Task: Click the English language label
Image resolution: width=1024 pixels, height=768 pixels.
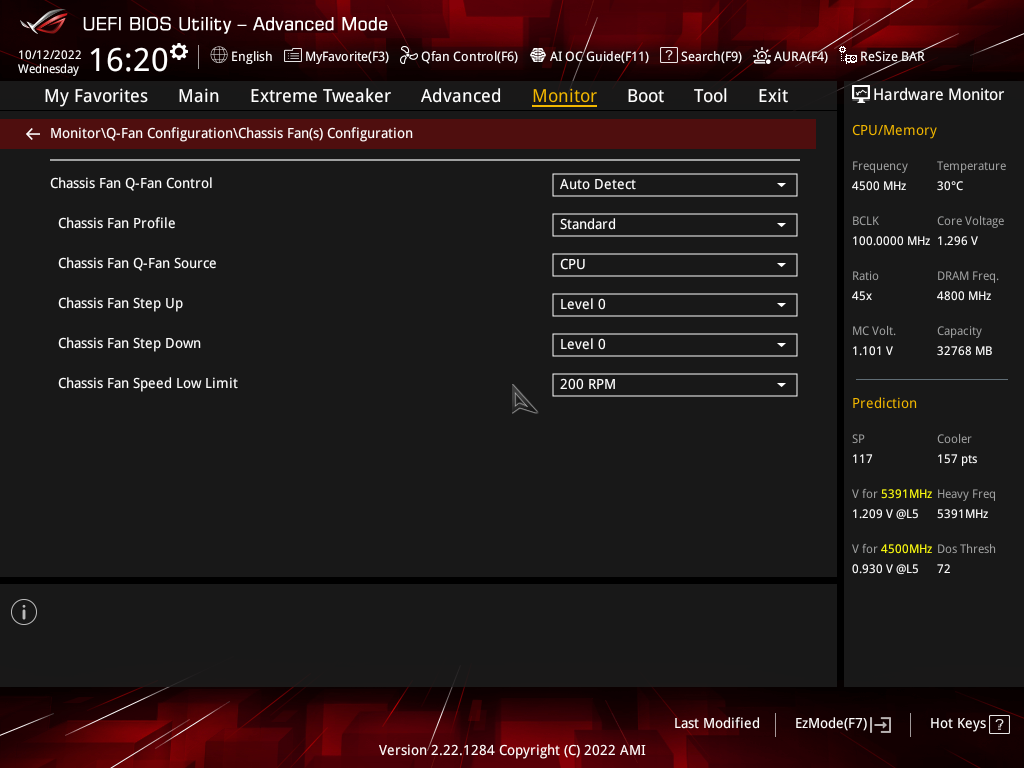Action: click(251, 57)
